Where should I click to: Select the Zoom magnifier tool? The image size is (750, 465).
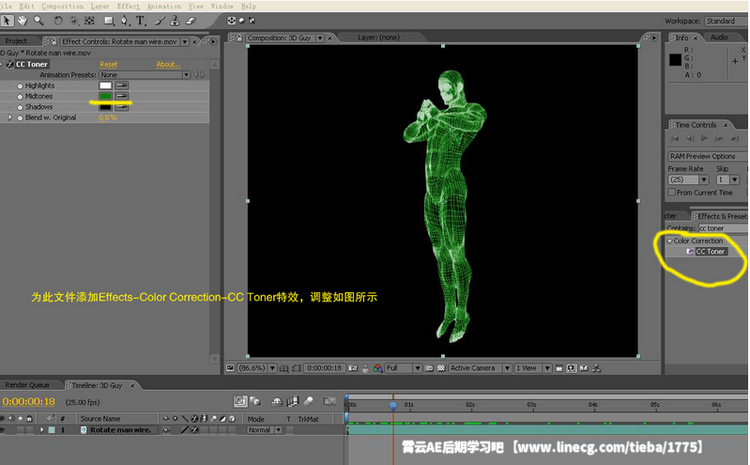tap(38, 21)
